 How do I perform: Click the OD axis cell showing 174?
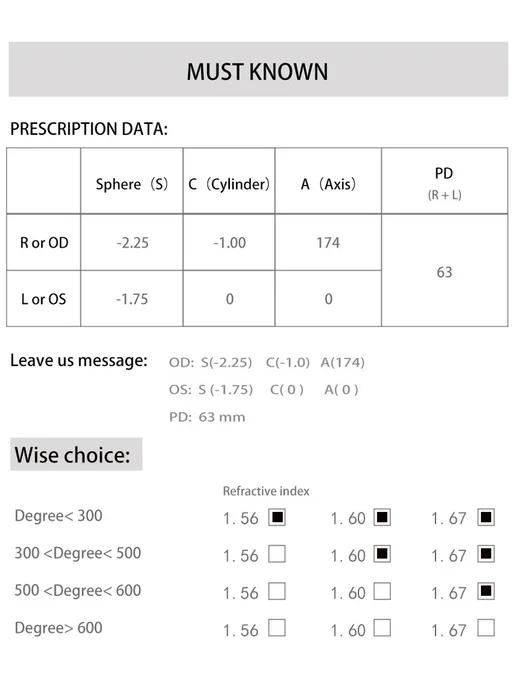pyautogui.click(x=328, y=243)
